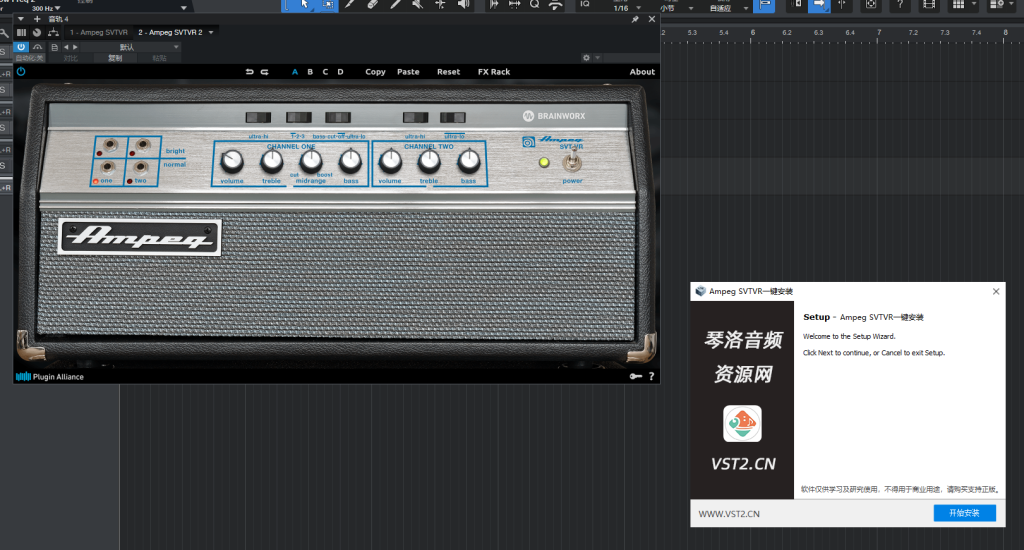Viewport: 1024px width, 550px height.
Task: Open help with the question mark icon
Action: coord(651,377)
